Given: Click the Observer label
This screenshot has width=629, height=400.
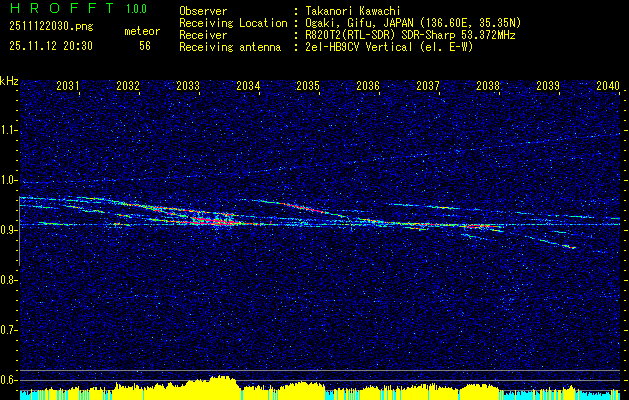Looking at the screenshot, I should point(203,11).
